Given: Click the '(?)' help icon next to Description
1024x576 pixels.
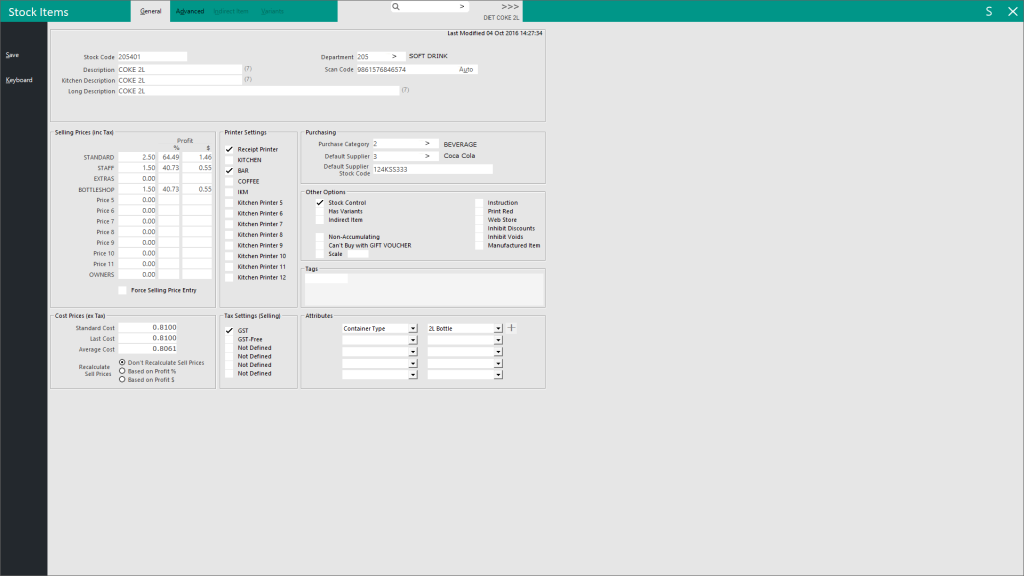Looking at the screenshot, I should (246, 69).
